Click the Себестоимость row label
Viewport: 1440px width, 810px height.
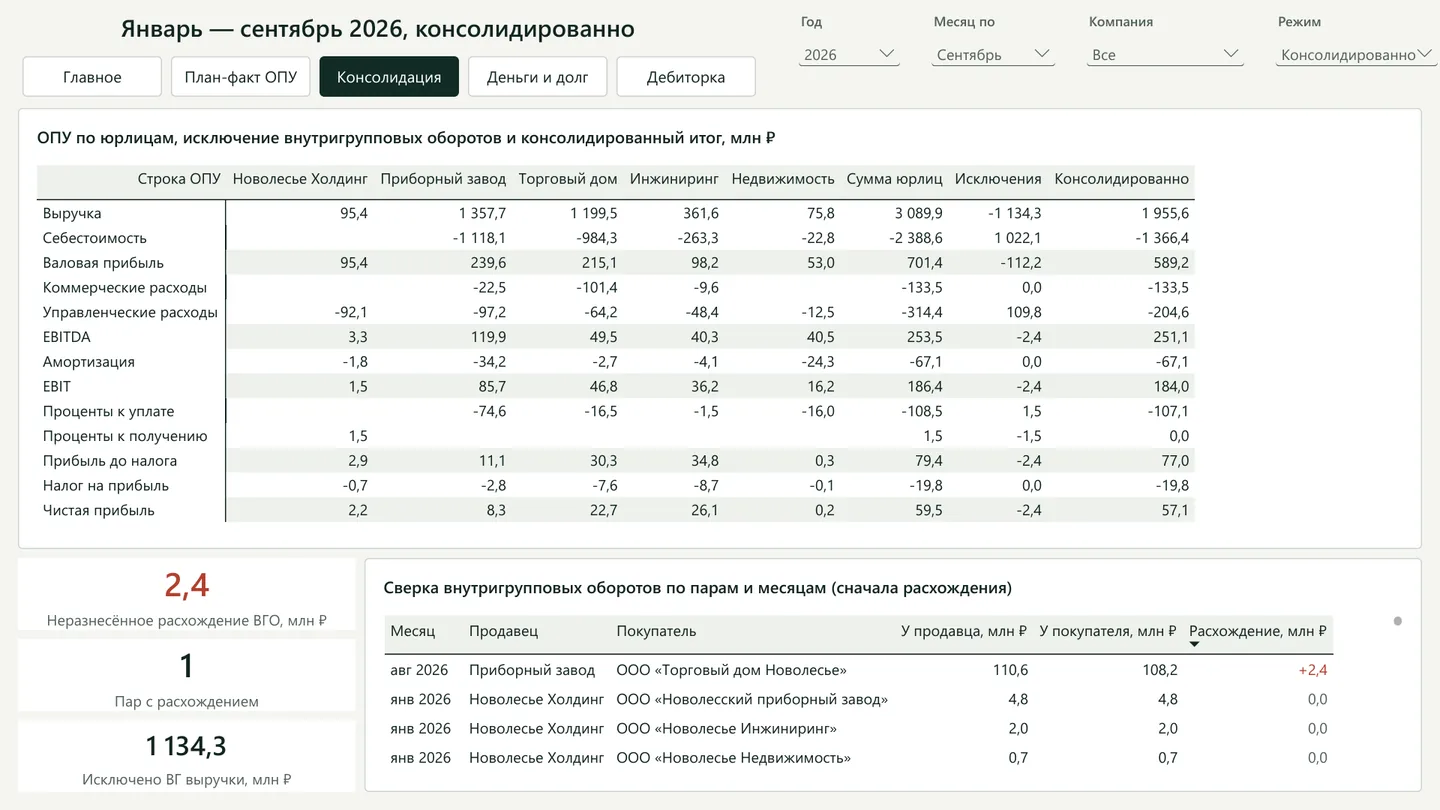(94, 238)
